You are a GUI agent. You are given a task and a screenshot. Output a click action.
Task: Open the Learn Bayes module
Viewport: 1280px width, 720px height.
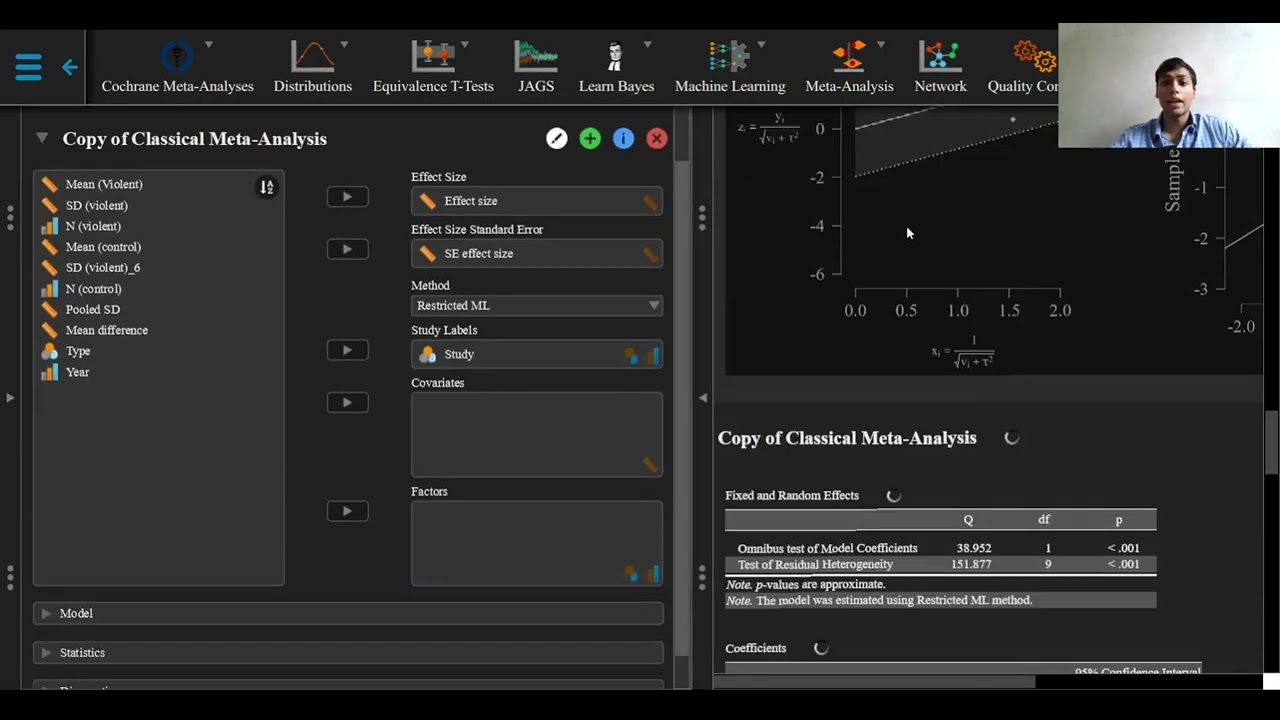[x=616, y=67]
